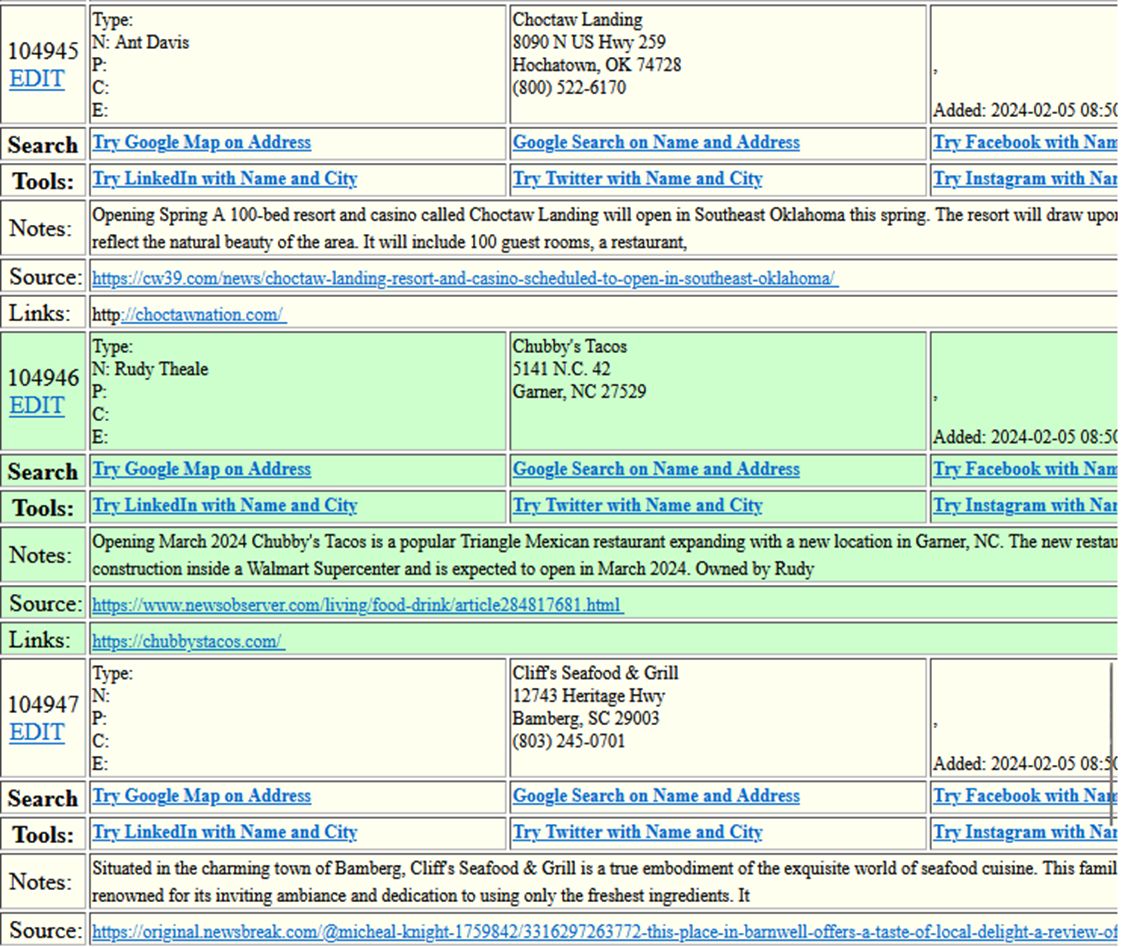Click phone number (800) 522-6170
Image resolution: width=1125 pixels, height=947 pixels.
(569, 88)
